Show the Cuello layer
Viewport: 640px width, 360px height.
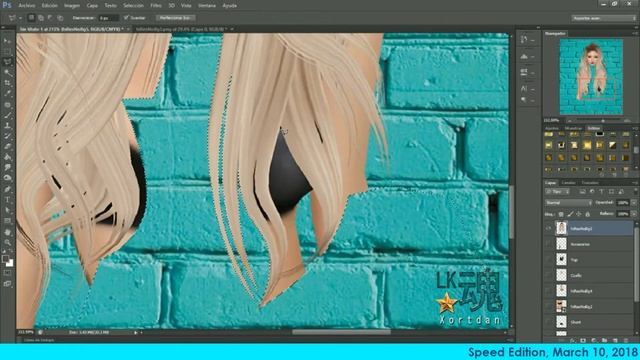549,275
